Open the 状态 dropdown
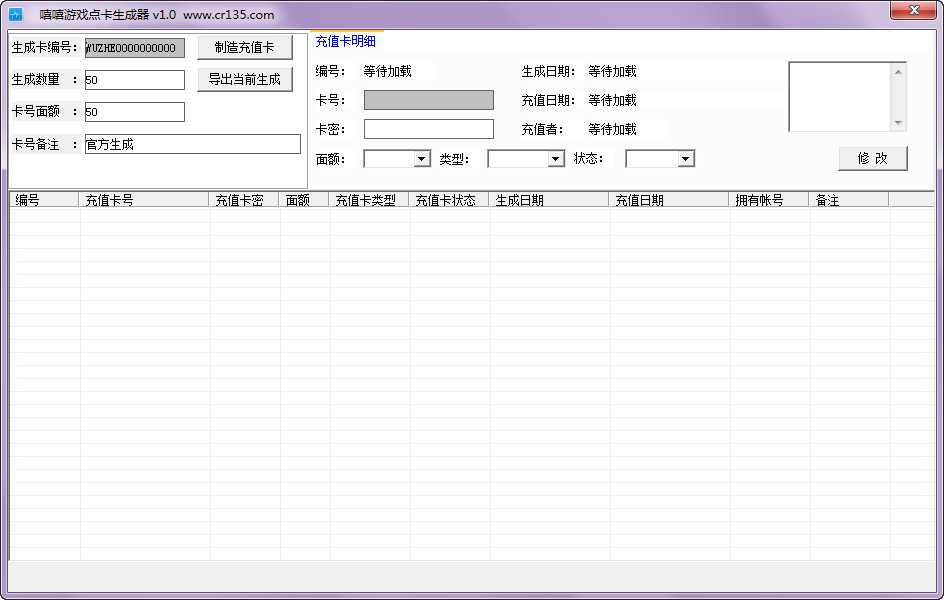Viewport: 944px width, 600px height. [685, 159]
